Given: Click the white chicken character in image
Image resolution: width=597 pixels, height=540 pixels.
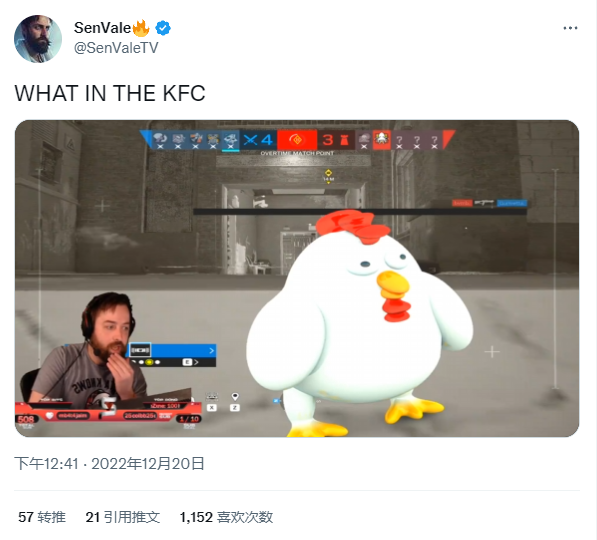Looking at the screenshot, I should click(358, 324).
